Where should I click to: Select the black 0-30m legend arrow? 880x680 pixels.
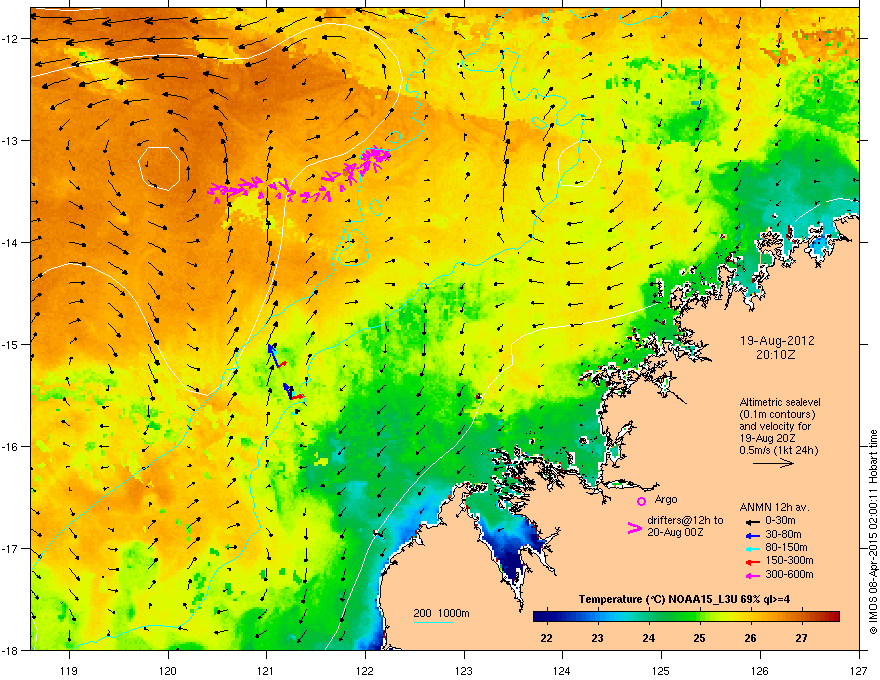coord(753,522)
